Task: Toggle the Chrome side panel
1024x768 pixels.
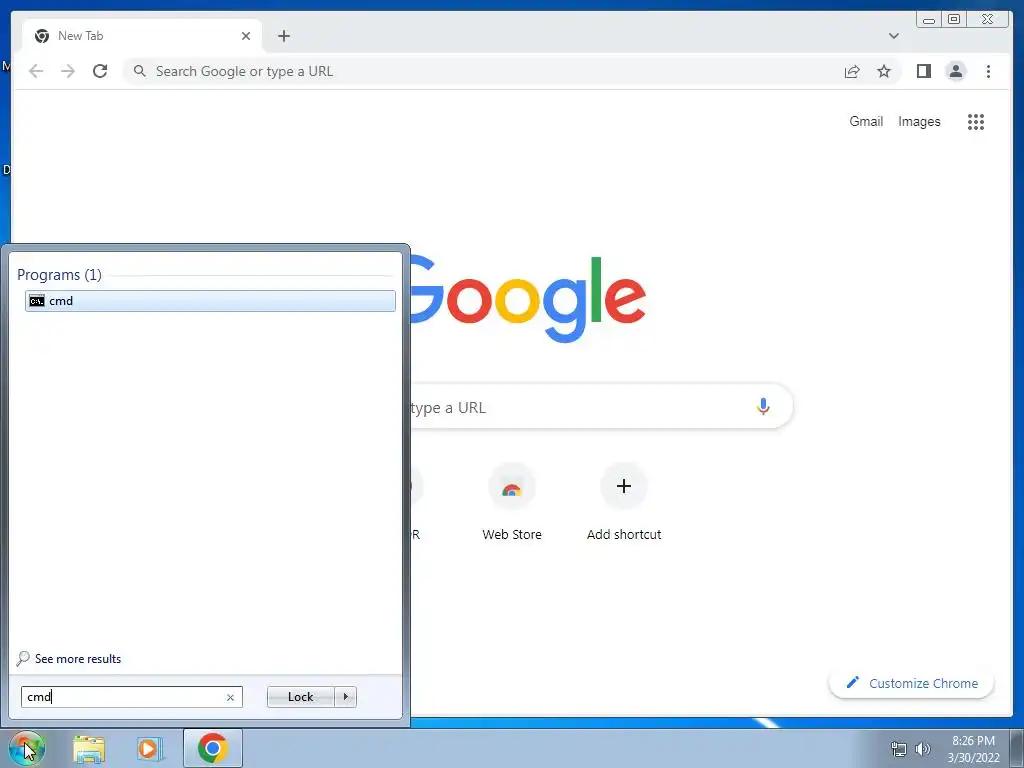Action: (x=923, y=71)
